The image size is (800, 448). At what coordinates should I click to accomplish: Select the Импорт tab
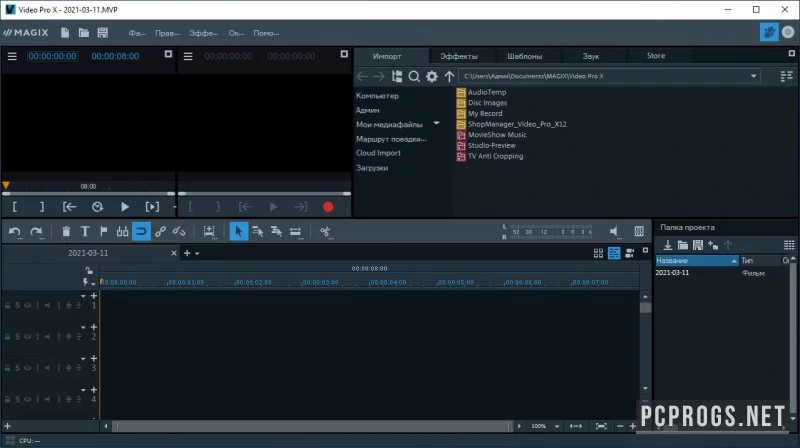coord(387,56)
